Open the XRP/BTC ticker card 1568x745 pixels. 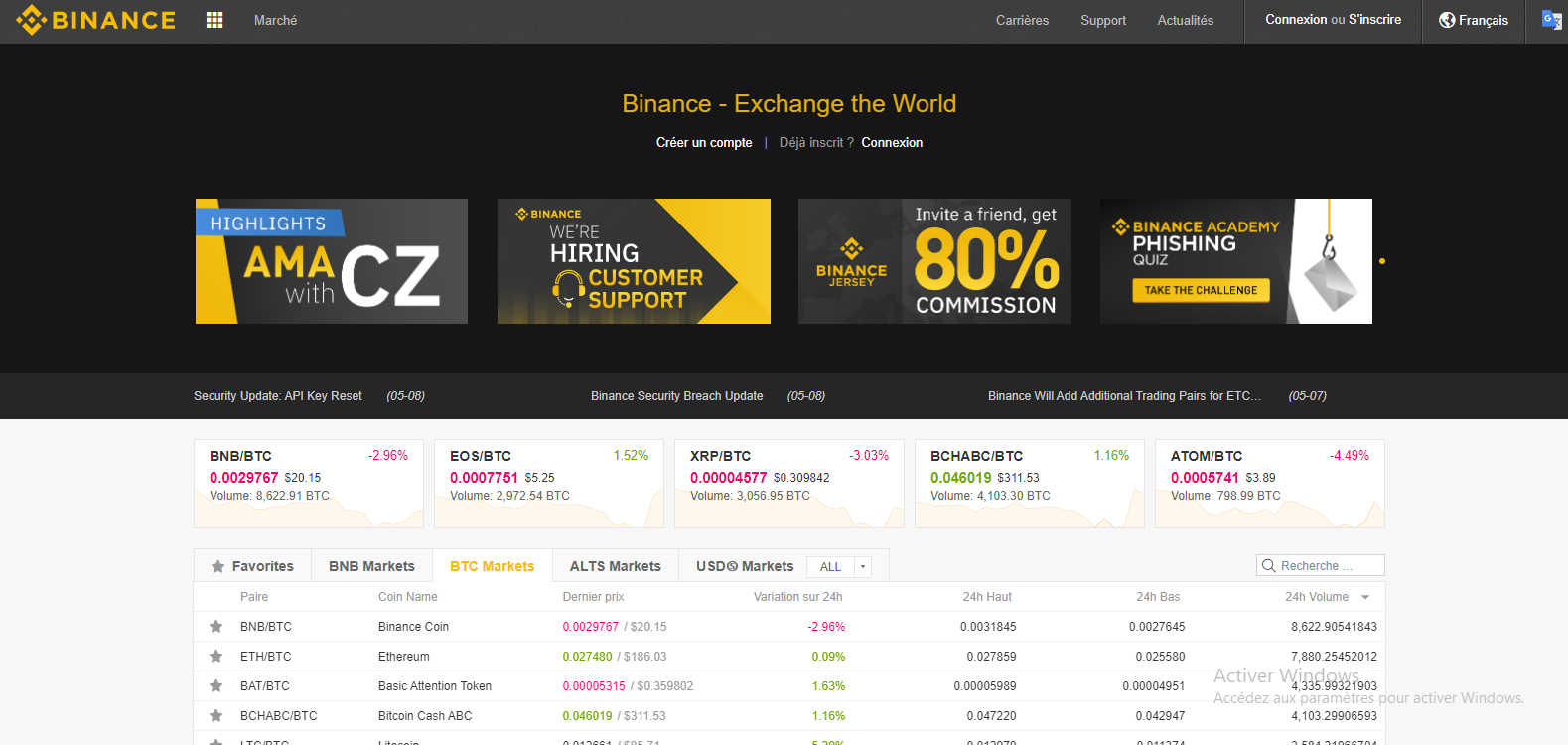click(789, 484)
